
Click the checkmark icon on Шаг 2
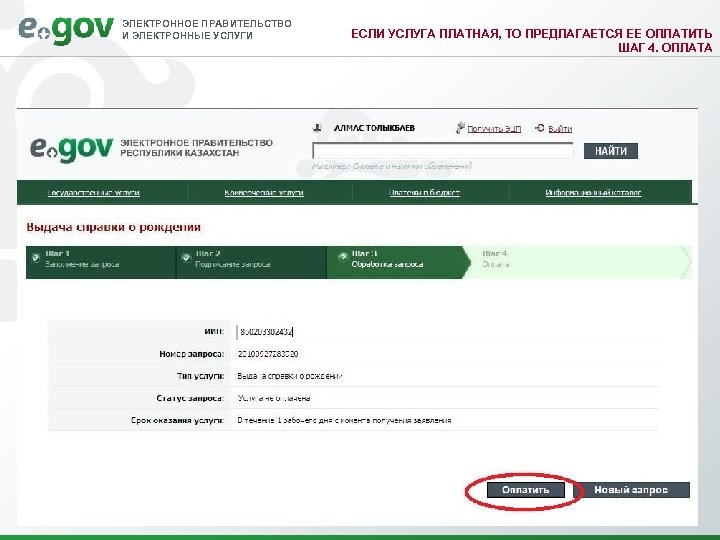[x=186, y=258]
